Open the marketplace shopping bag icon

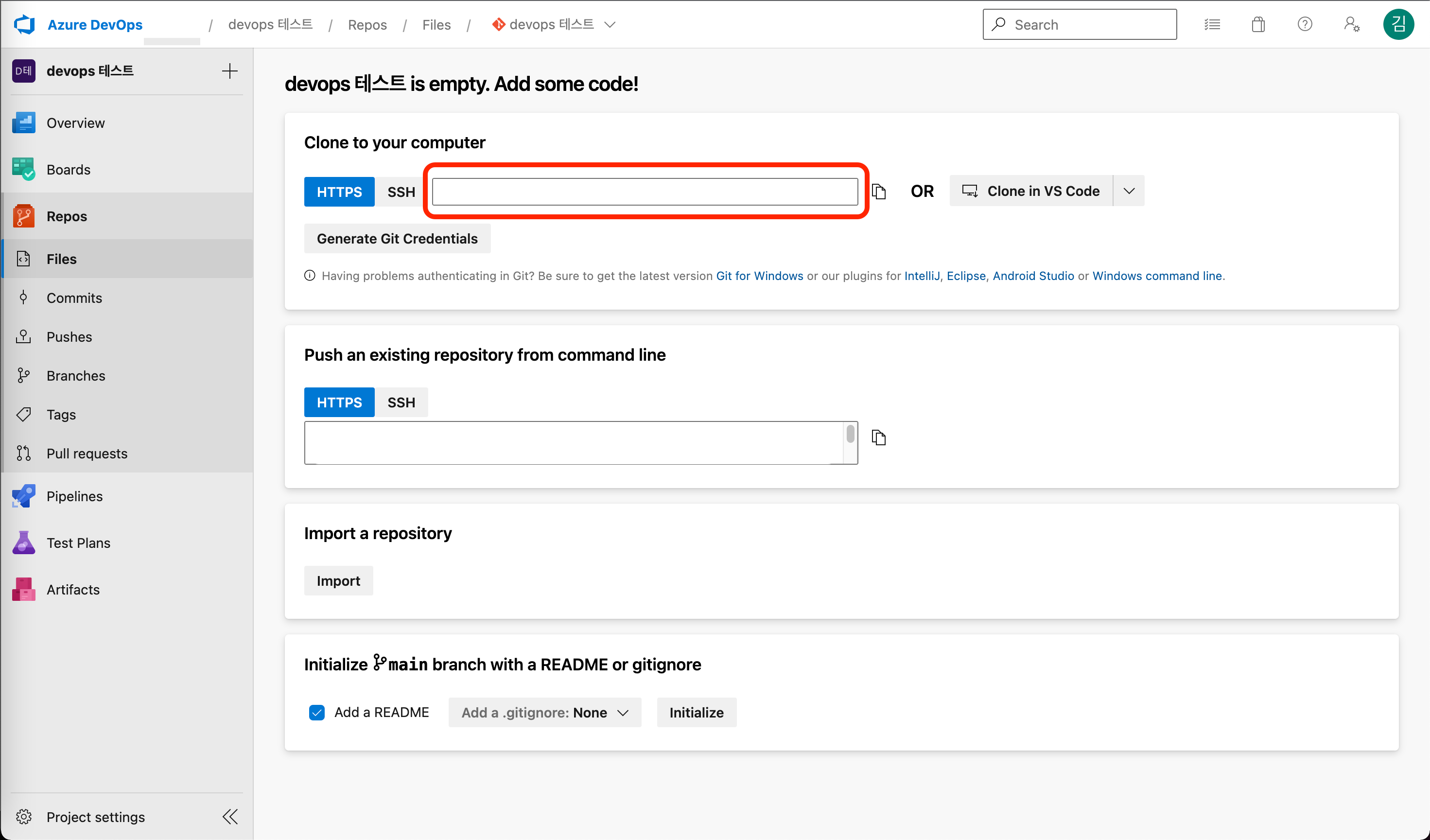[1258, 24]
